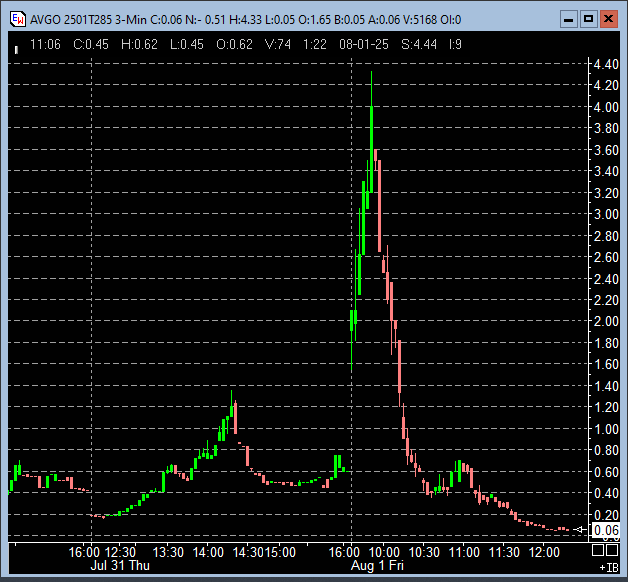Viewport: 628px width, 582px height.
Task: Click the H:0.62 high value in data row
Action: point(139,44)
